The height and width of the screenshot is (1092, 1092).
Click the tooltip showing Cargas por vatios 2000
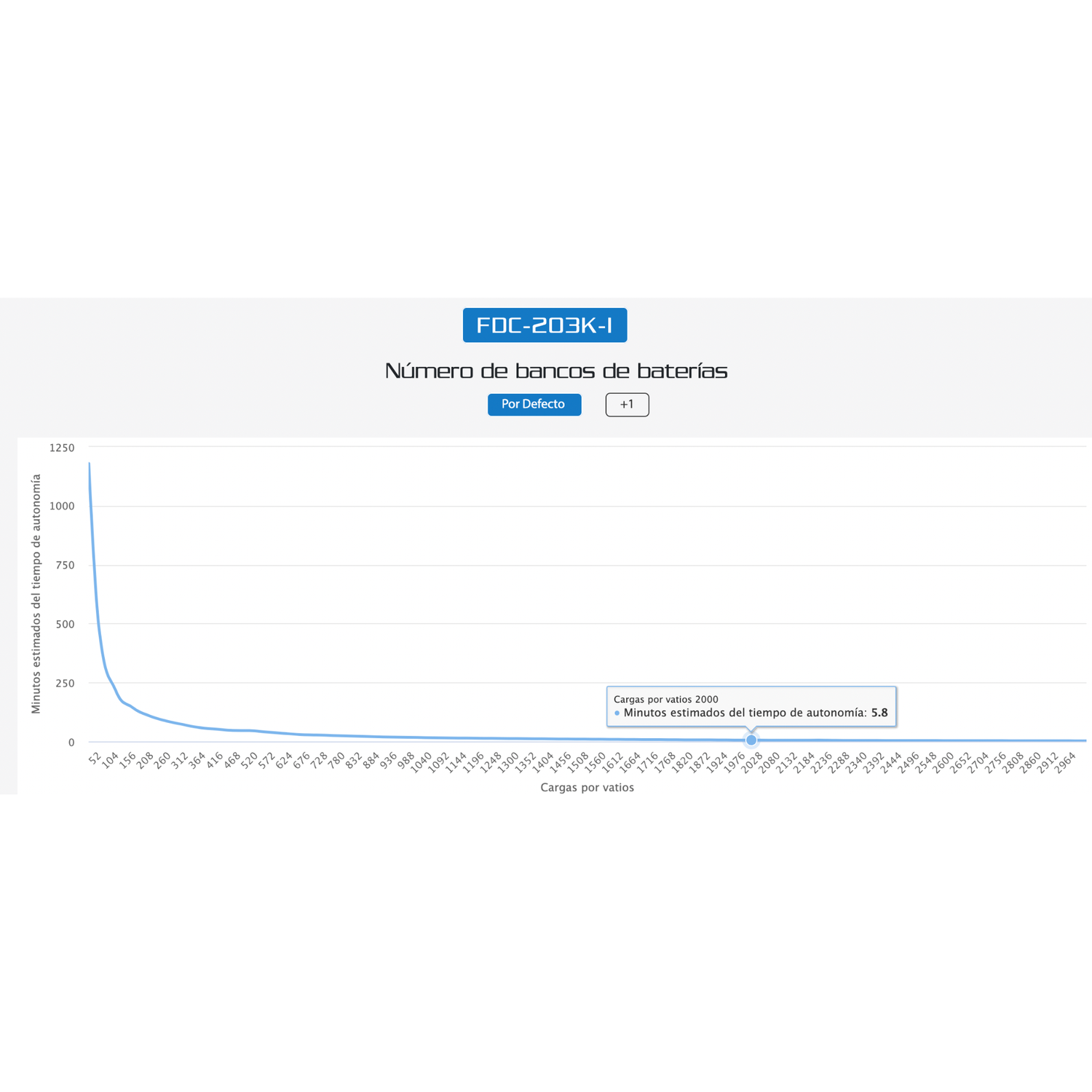point(751,705)
